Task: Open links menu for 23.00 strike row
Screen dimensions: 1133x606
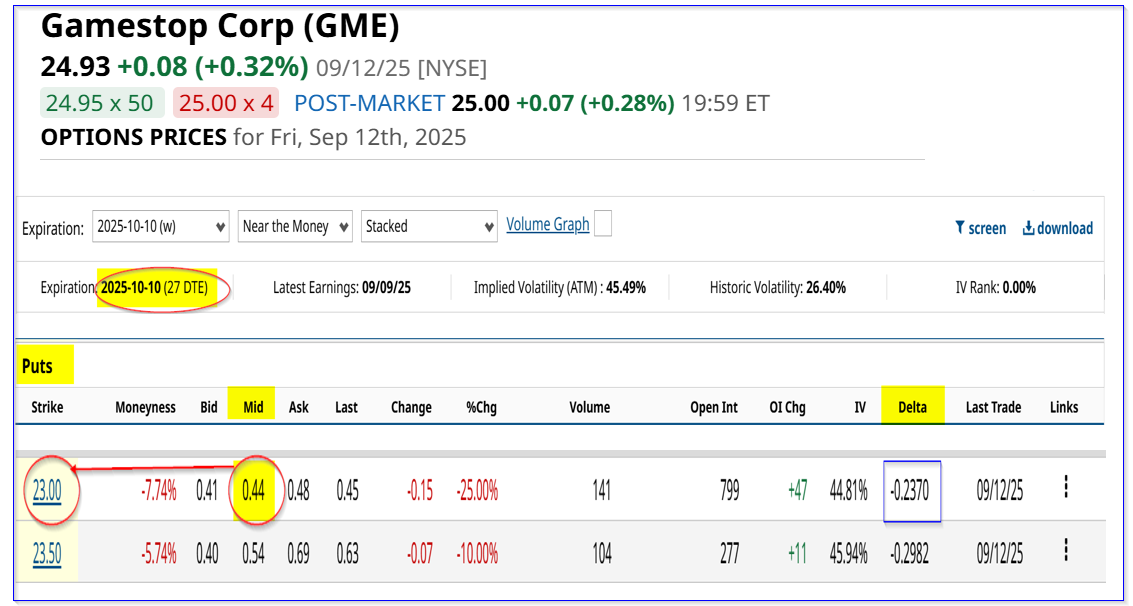Action: click(1067, 488)
